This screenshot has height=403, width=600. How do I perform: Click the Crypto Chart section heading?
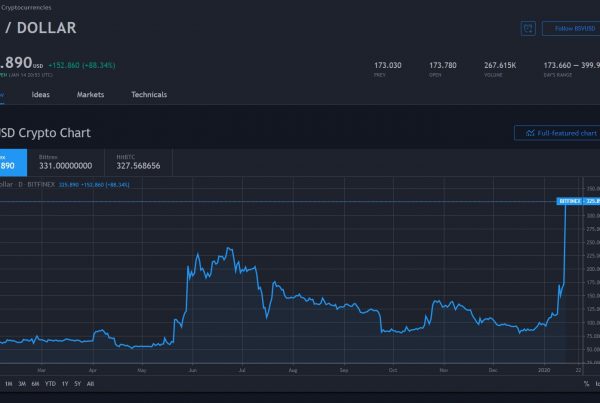[x=45, y=133]
